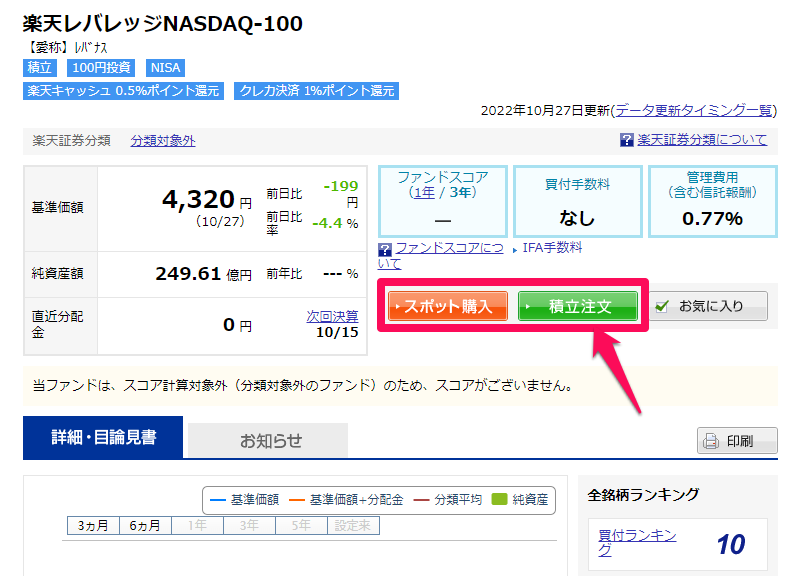Click クレカ決済 1%ポイント還元 tag
This screenshot has width=789, height=576.
(x=317, y=91)
